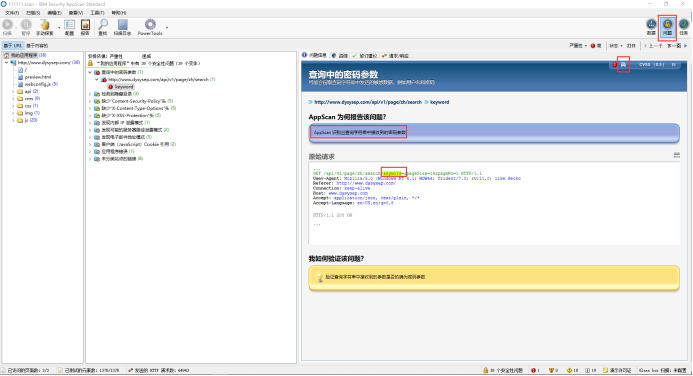The width and height of the screenshot is (693, 376).
Task: Click the low severity count in status bar
Action: pyautogui.click(x=572, y=370)
